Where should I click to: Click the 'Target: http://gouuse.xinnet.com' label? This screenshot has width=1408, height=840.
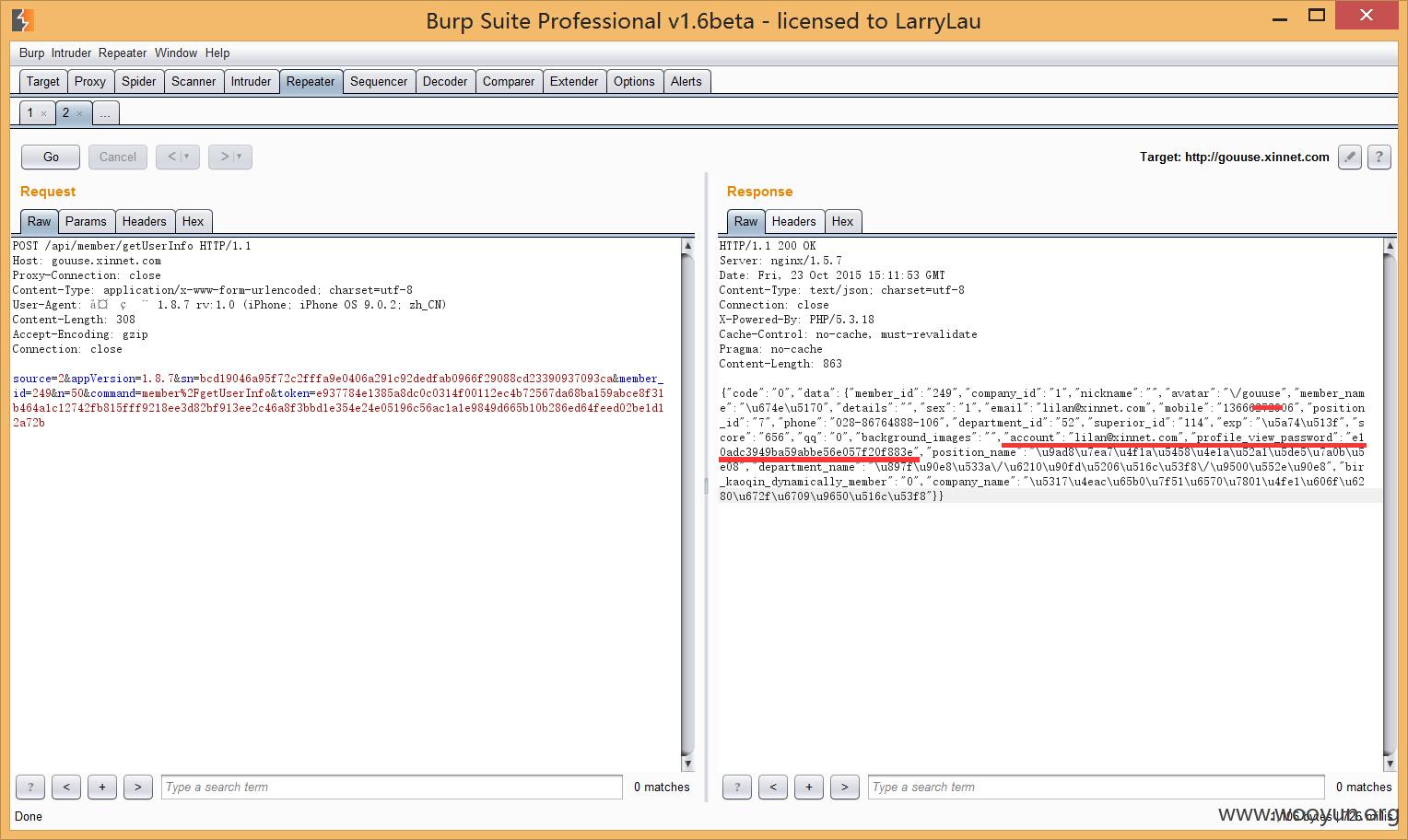[1234, 157]
